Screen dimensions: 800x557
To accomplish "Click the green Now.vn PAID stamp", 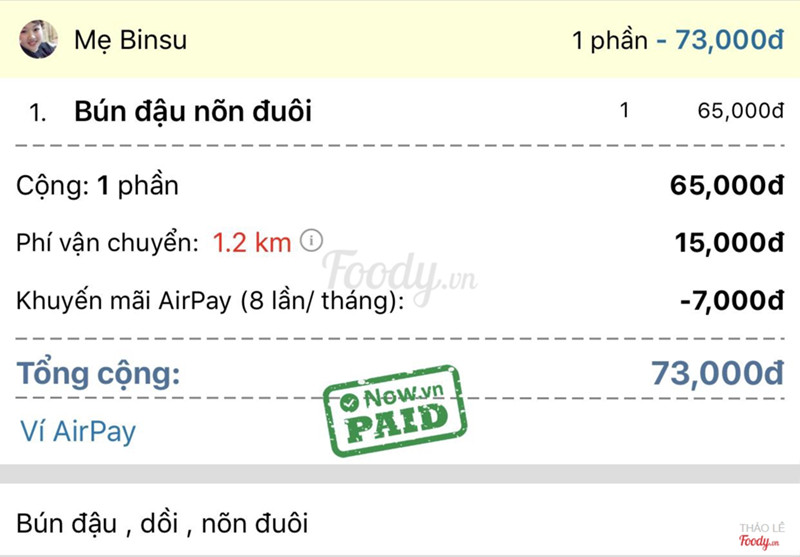I will click(395, 411).
